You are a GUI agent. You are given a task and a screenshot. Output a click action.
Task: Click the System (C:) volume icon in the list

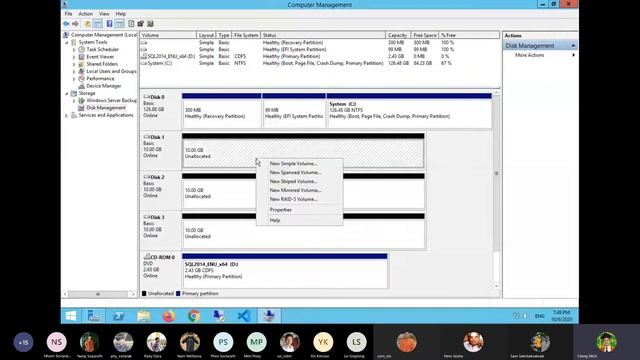144,63
